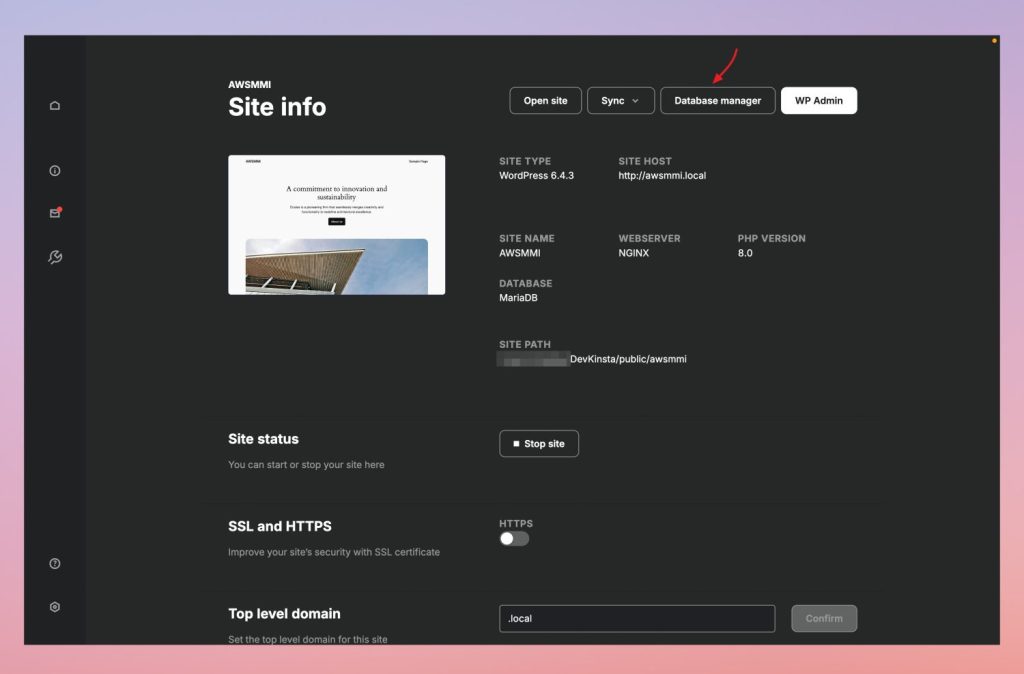Click the WordPress 6.4.3 site type value
The height and width of the screenshot is (674, 1024).
(x=536, y=176)
